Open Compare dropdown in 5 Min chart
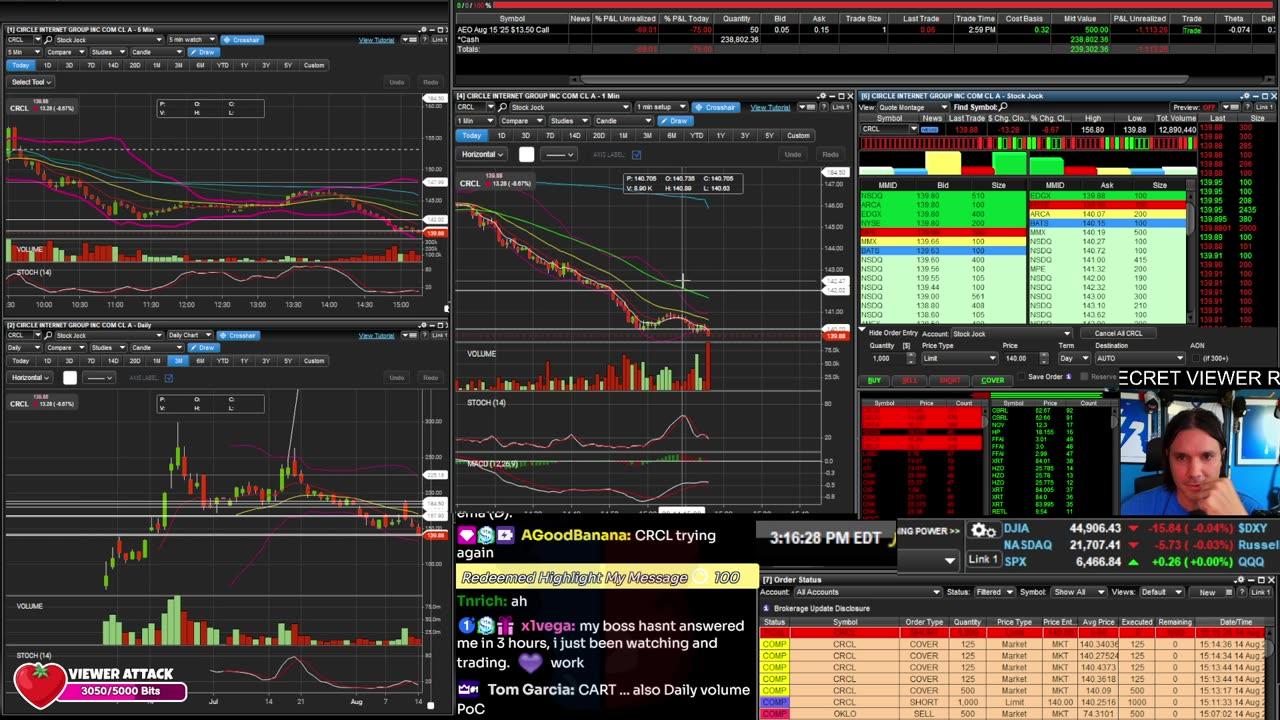 tap(66, 52)
